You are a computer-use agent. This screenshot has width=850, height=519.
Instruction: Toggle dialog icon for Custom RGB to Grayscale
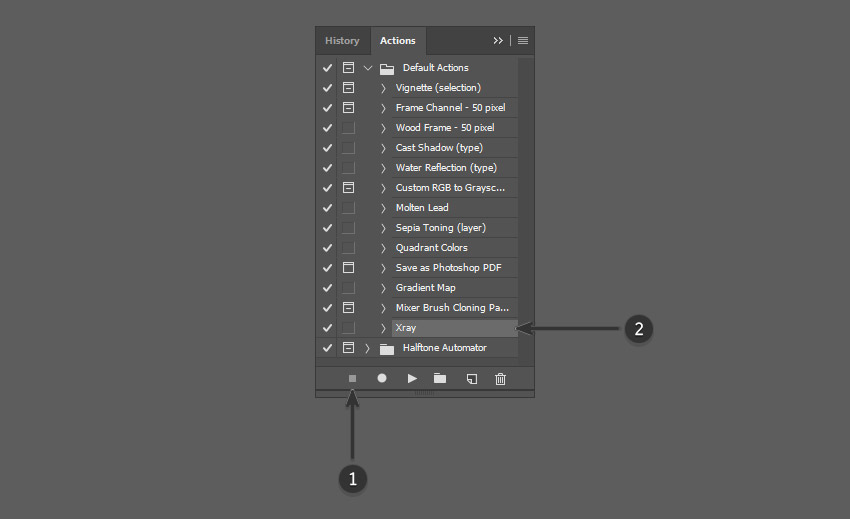pyautogui.click(x=349, y=187)
